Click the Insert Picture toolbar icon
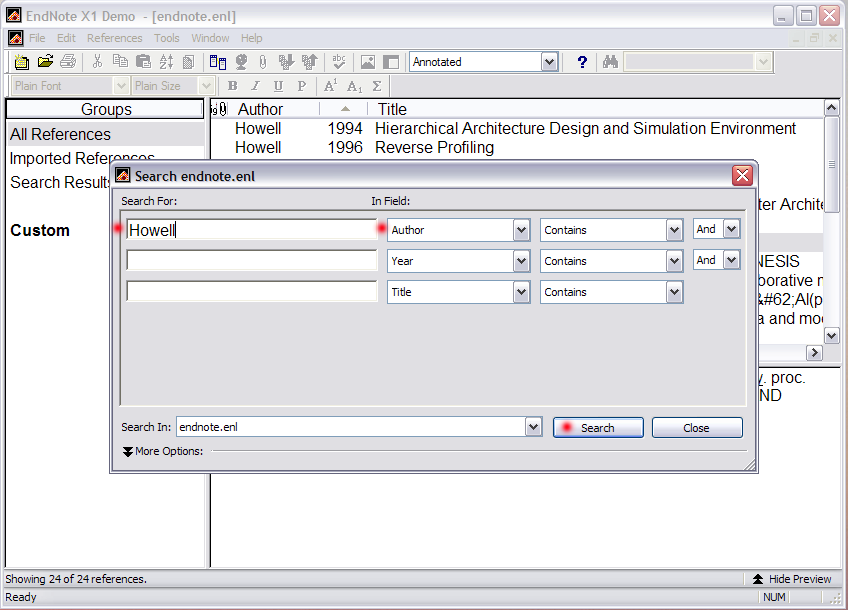 368,62
